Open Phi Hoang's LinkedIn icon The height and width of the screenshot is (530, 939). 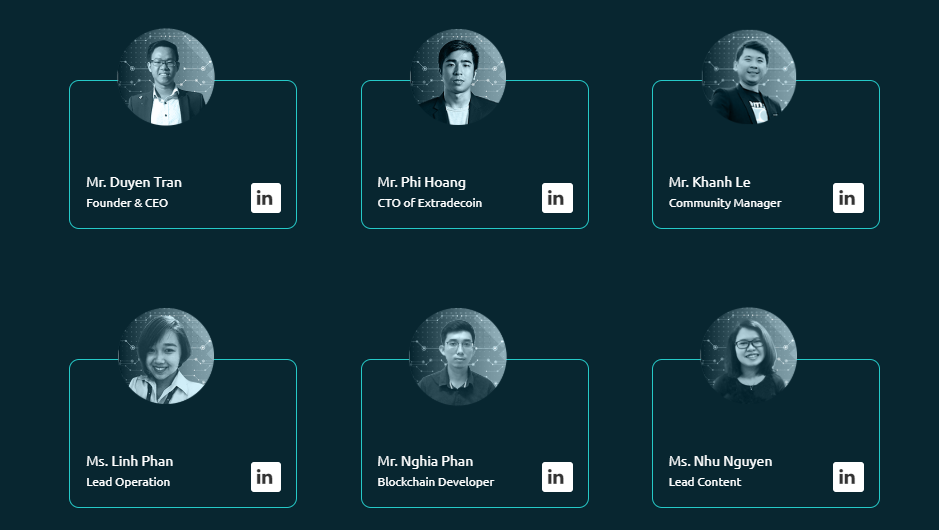(557, 198)
